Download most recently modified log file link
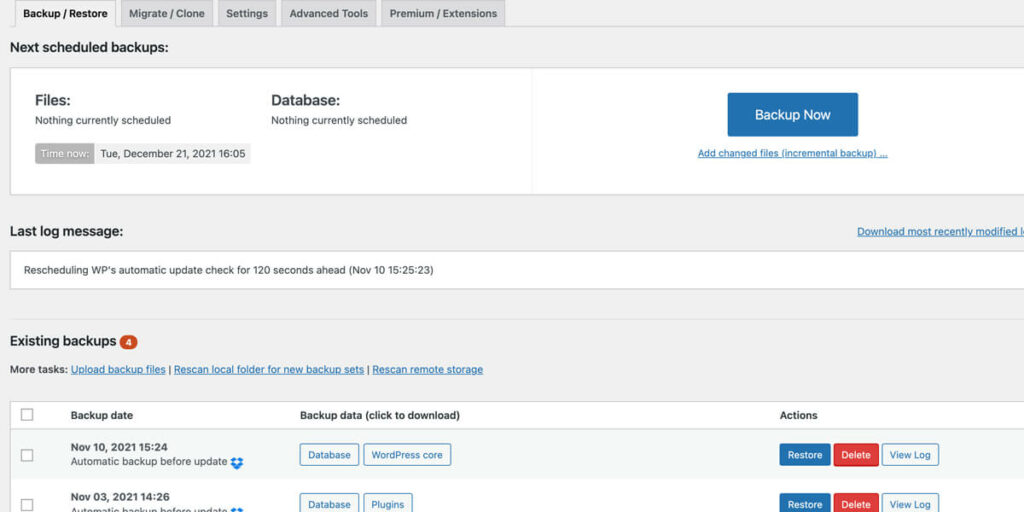 (940, 232)
